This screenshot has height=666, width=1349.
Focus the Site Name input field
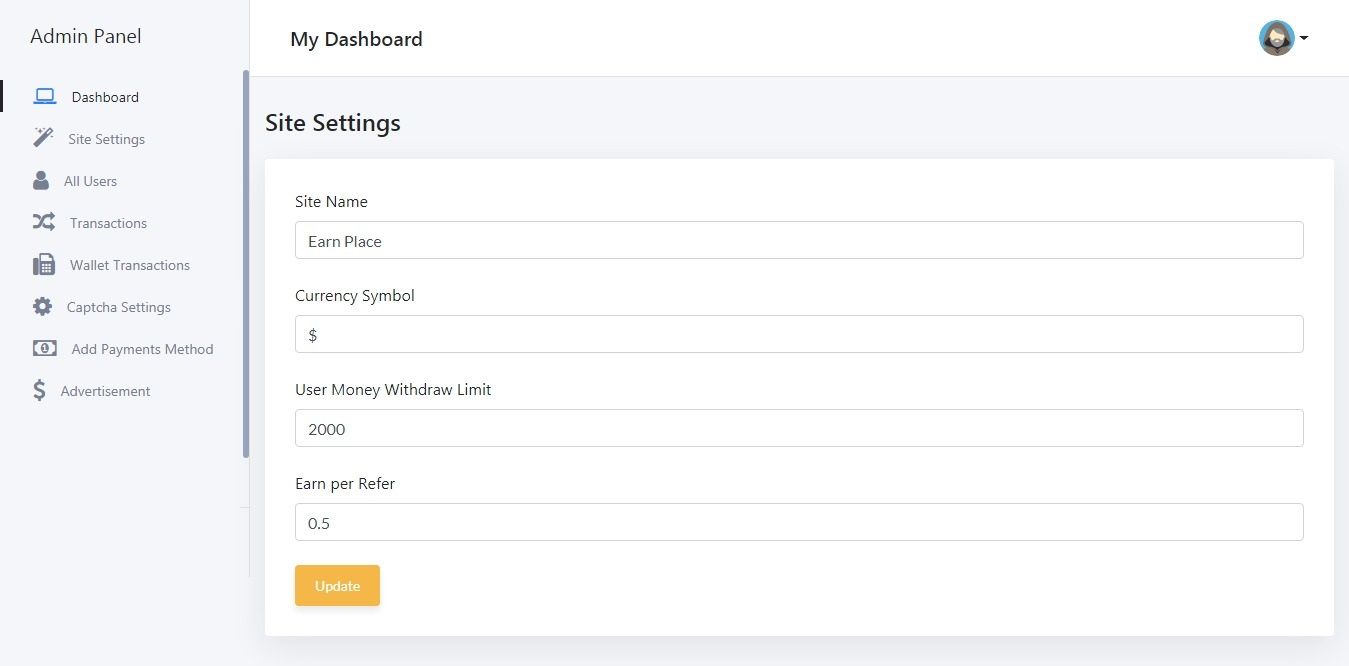click(798, 240)
